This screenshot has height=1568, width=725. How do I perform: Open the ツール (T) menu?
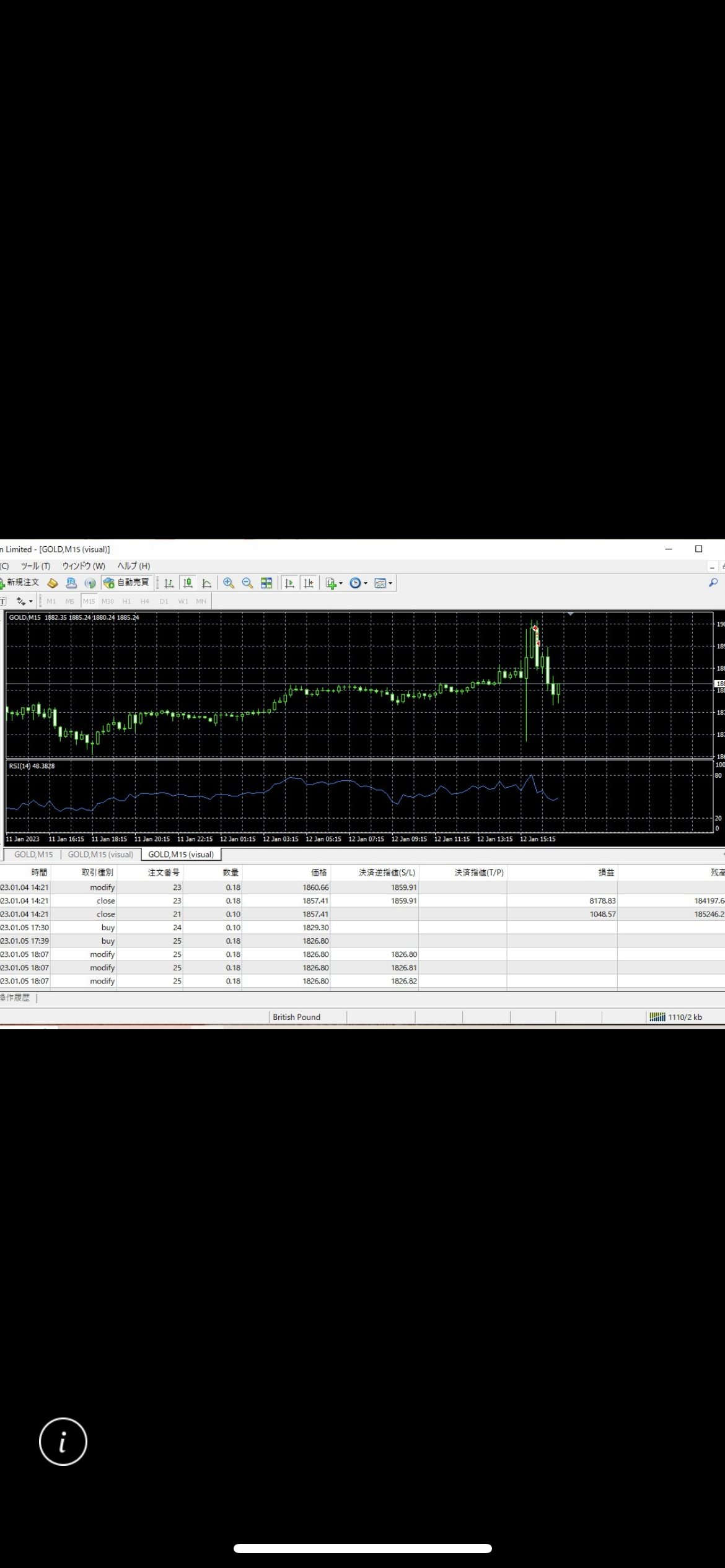35,566
